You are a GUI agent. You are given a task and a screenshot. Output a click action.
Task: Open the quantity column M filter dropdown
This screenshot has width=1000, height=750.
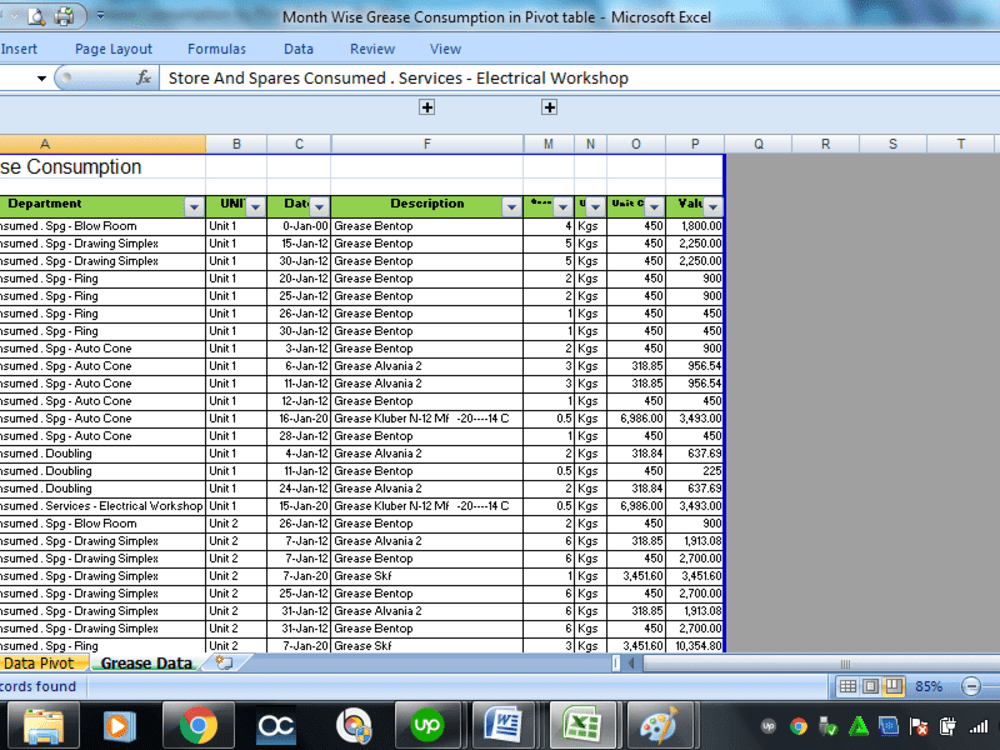[x=562, y=206]
